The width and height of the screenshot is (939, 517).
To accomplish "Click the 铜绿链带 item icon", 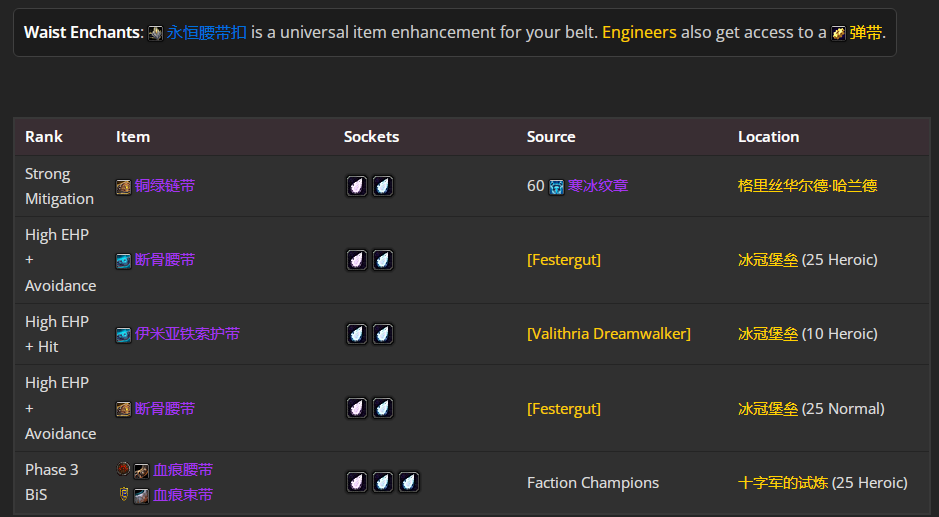I will (x=123, y=187).
